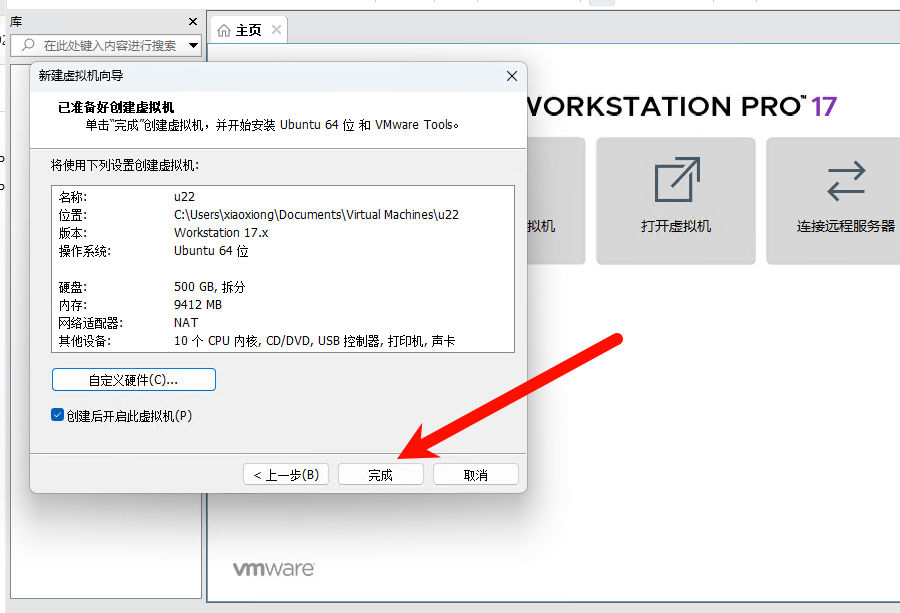Cancel the wizard with 取消
Viewport: 900px width, 613px height.
point(476,475)
